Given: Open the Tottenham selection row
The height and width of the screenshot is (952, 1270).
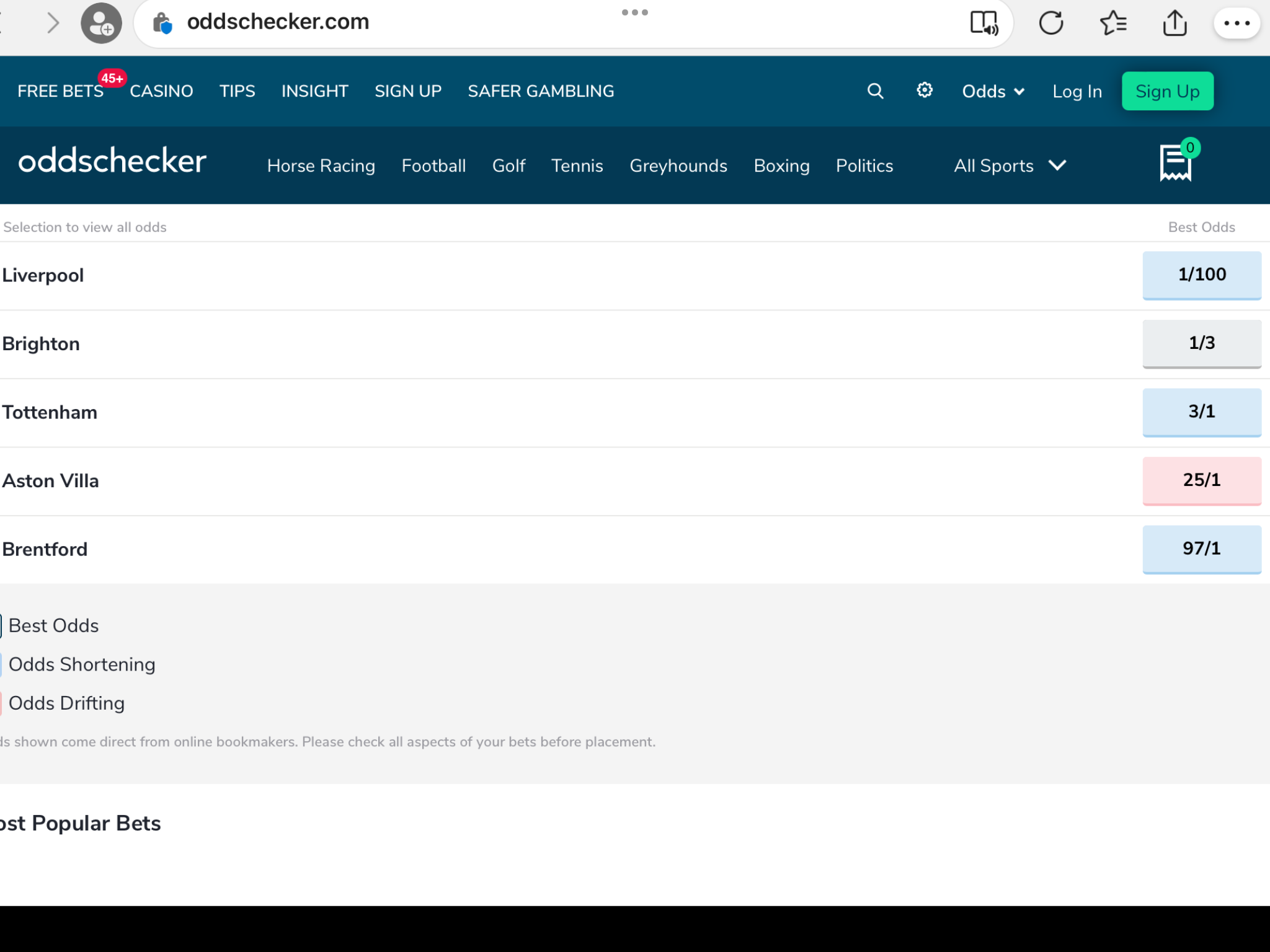Looking at the screenshot, I should [x=635, y=413].
